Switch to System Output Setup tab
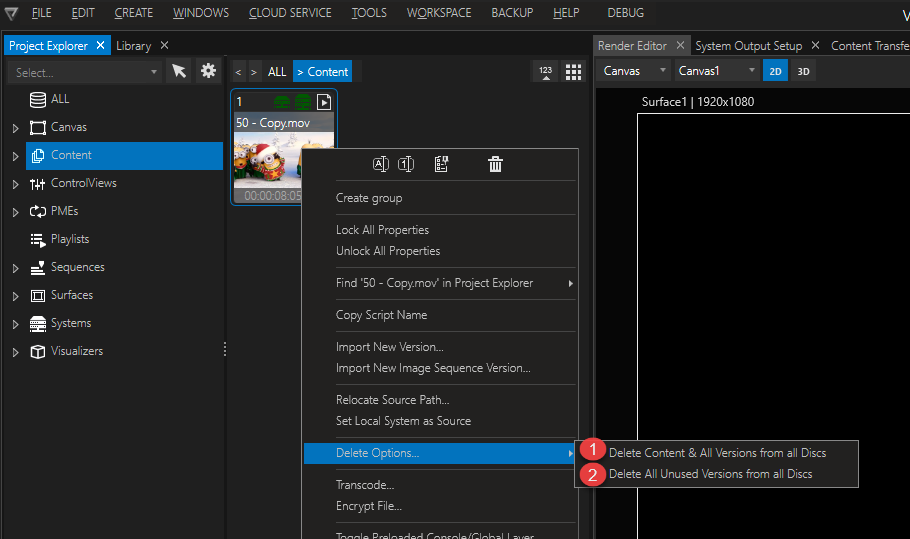 point(749,46)
